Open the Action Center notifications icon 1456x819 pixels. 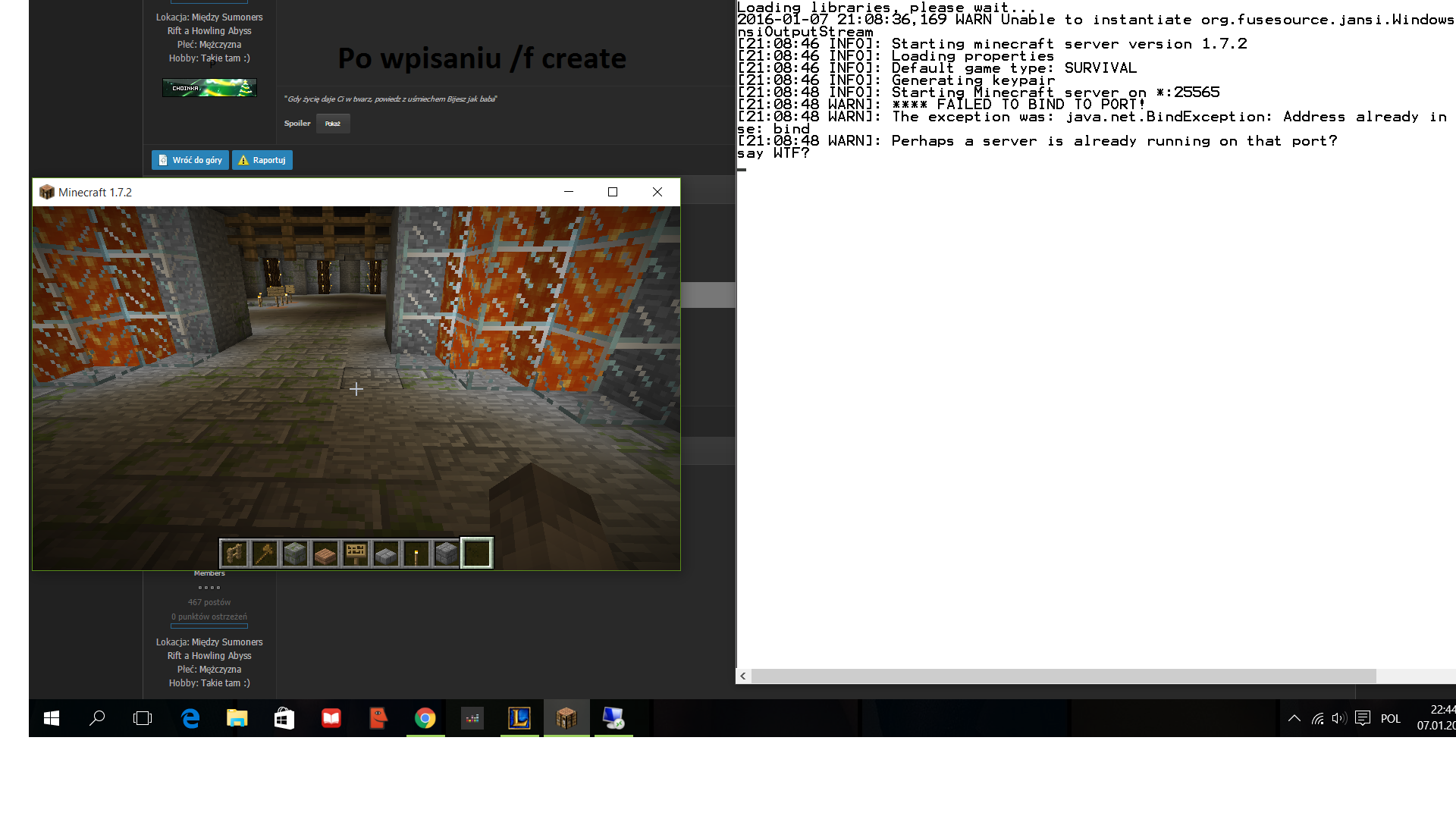1363,718
